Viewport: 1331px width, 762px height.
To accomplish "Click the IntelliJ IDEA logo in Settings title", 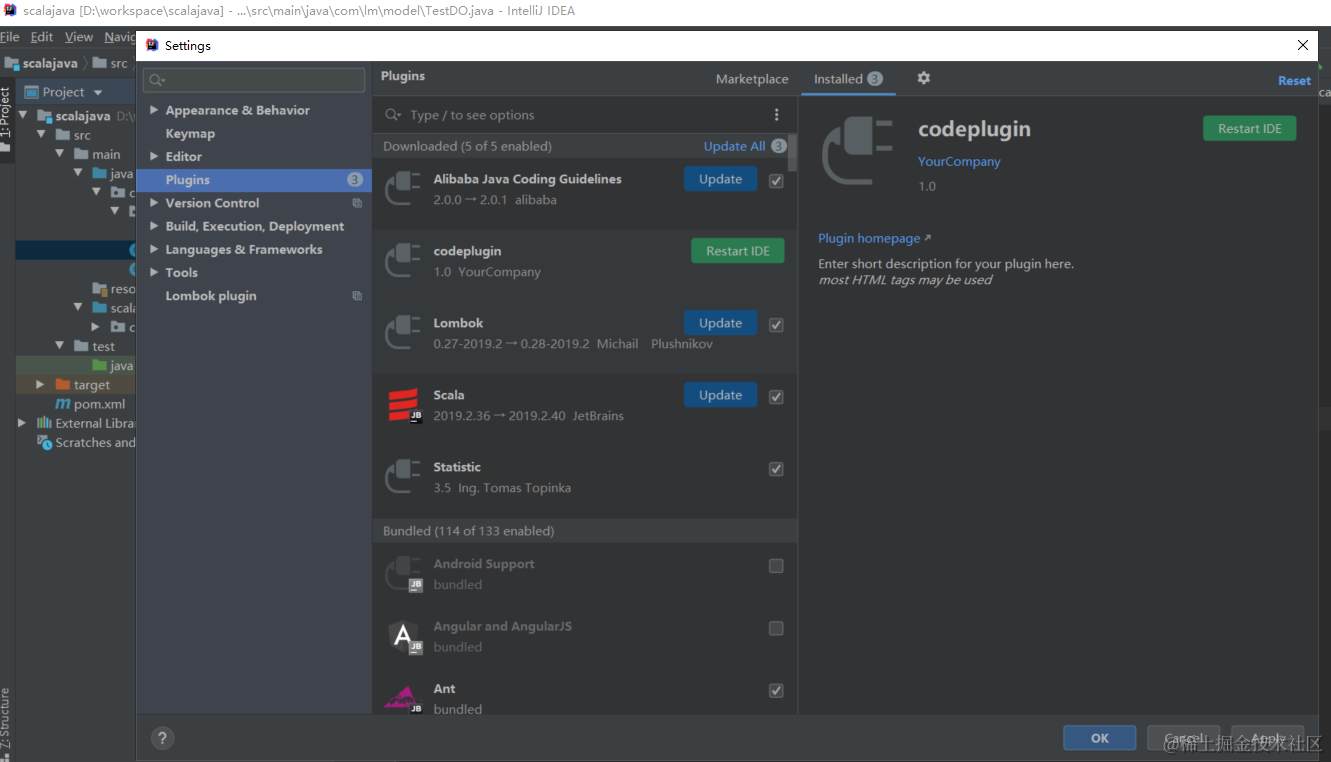I will tap(152, 45).
